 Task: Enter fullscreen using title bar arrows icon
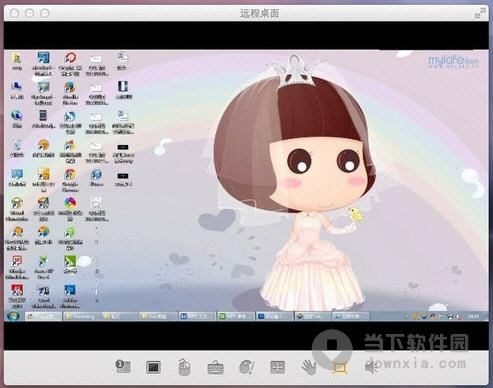click(x=480, y=13)
